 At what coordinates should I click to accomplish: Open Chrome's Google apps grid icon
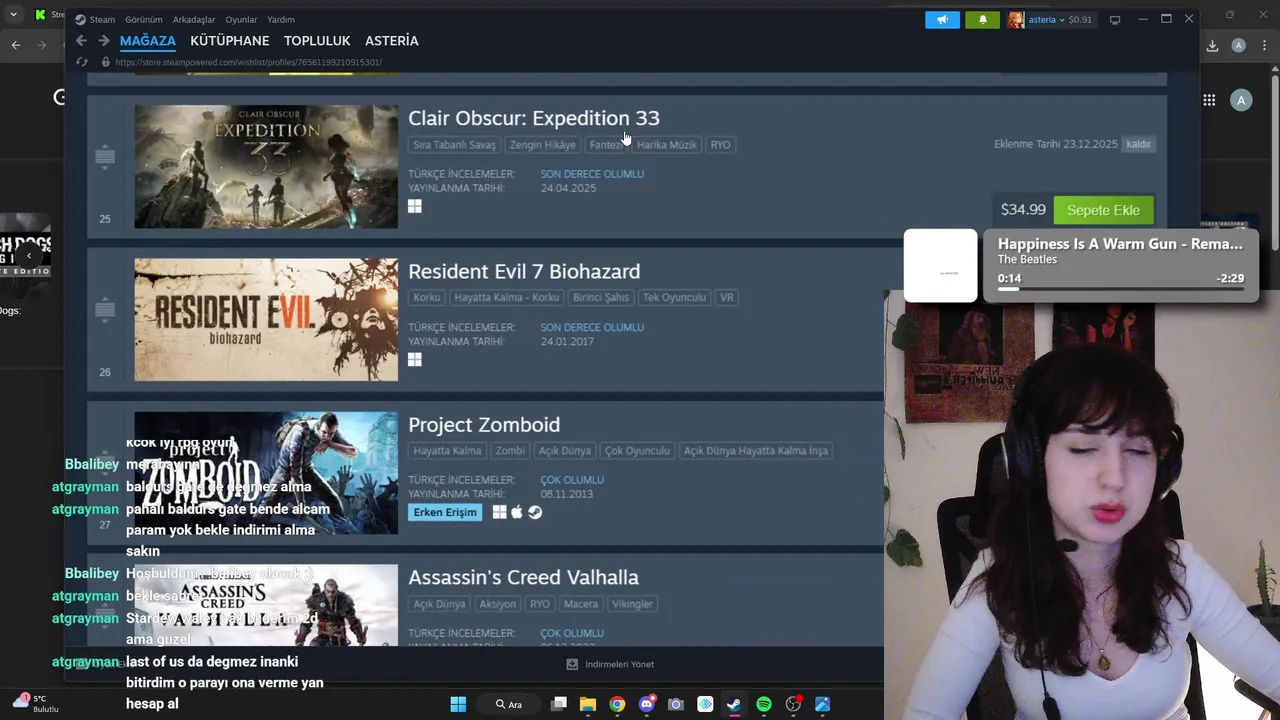coord(1209,100)
